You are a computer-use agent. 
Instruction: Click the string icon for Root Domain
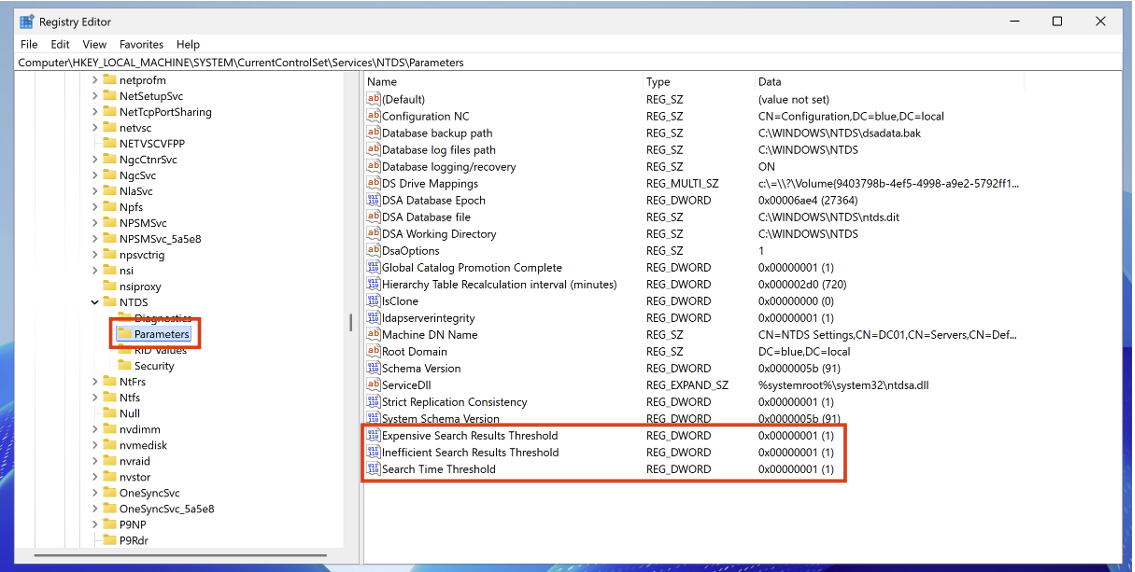374,352
